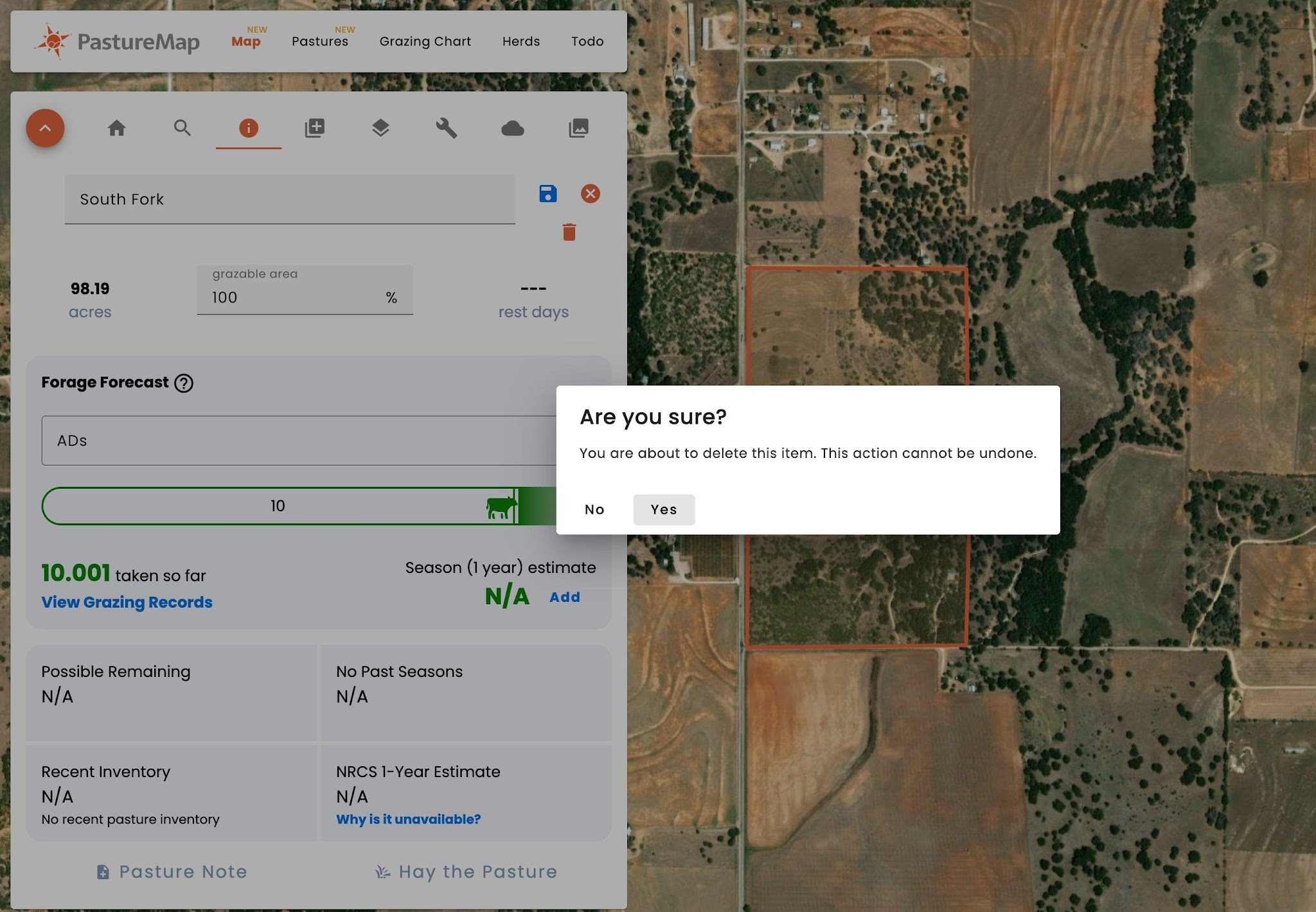Open View Grazing Records link
Image resolution: width=1316 pixels, height=912 pixels.
127,602
